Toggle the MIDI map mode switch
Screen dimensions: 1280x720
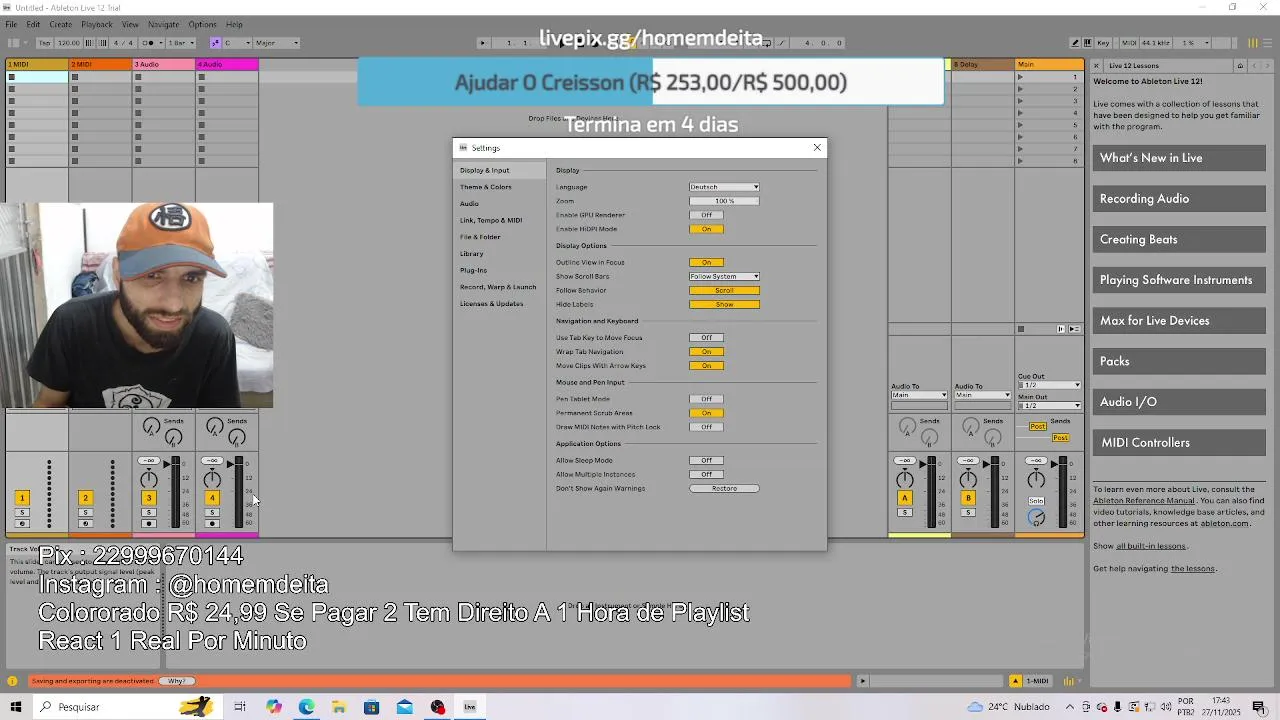click(x=1129, y=43)
